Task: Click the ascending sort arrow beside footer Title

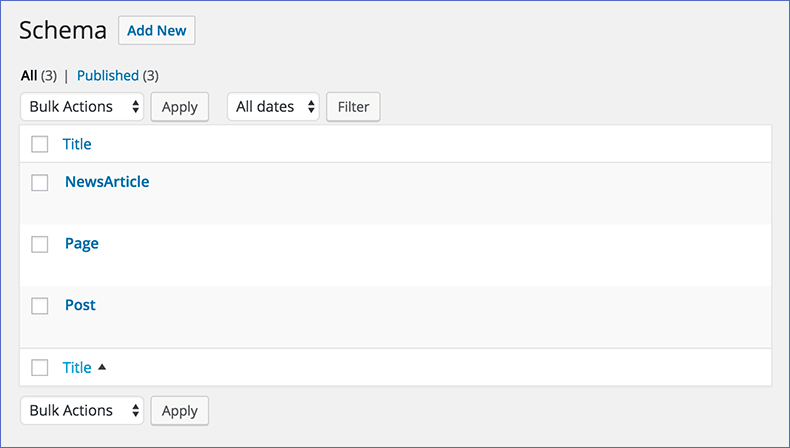Action: (x=102, y=367)
